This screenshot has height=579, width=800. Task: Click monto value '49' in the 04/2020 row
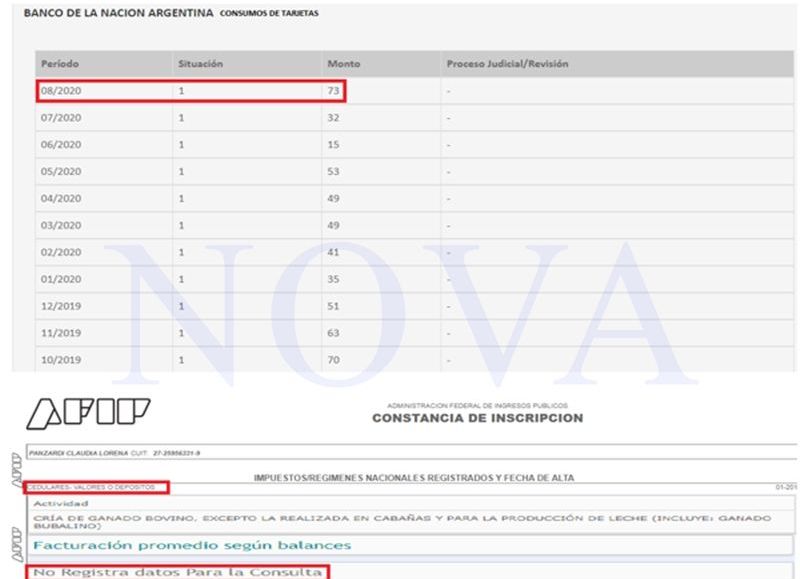pyautogui.click(x=333, y=198)
